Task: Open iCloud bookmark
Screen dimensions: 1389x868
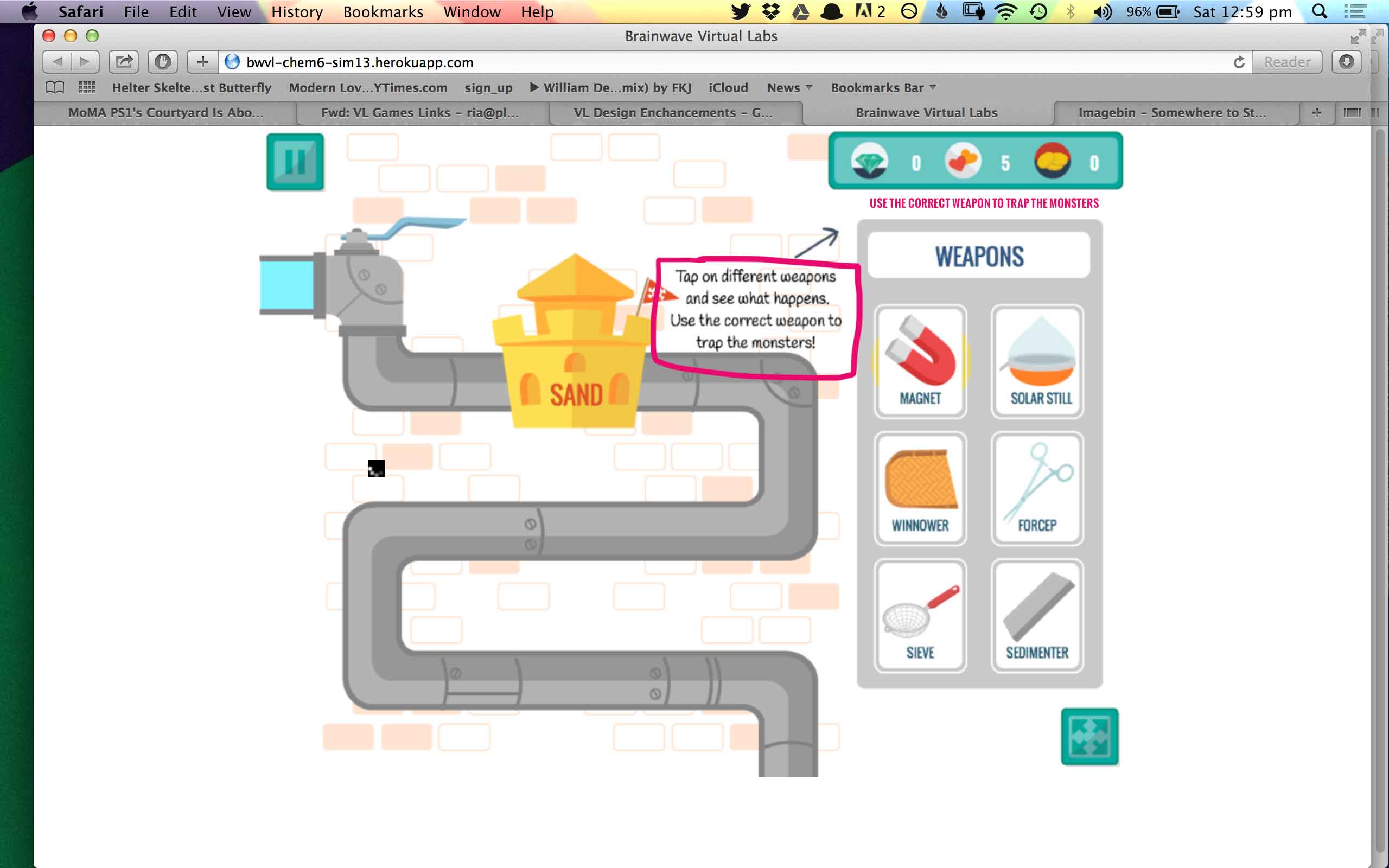Action: (x=728, y=88)
